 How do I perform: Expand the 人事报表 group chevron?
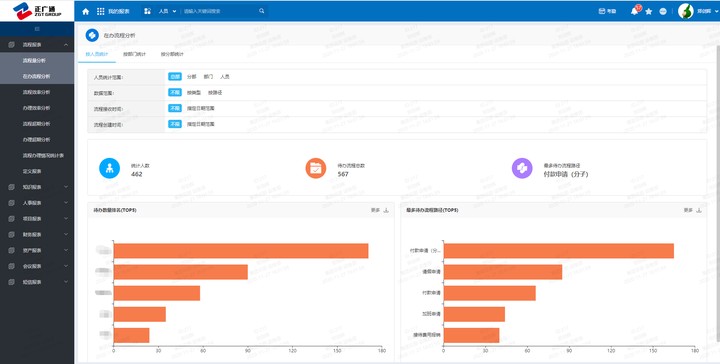coord(66,203)
